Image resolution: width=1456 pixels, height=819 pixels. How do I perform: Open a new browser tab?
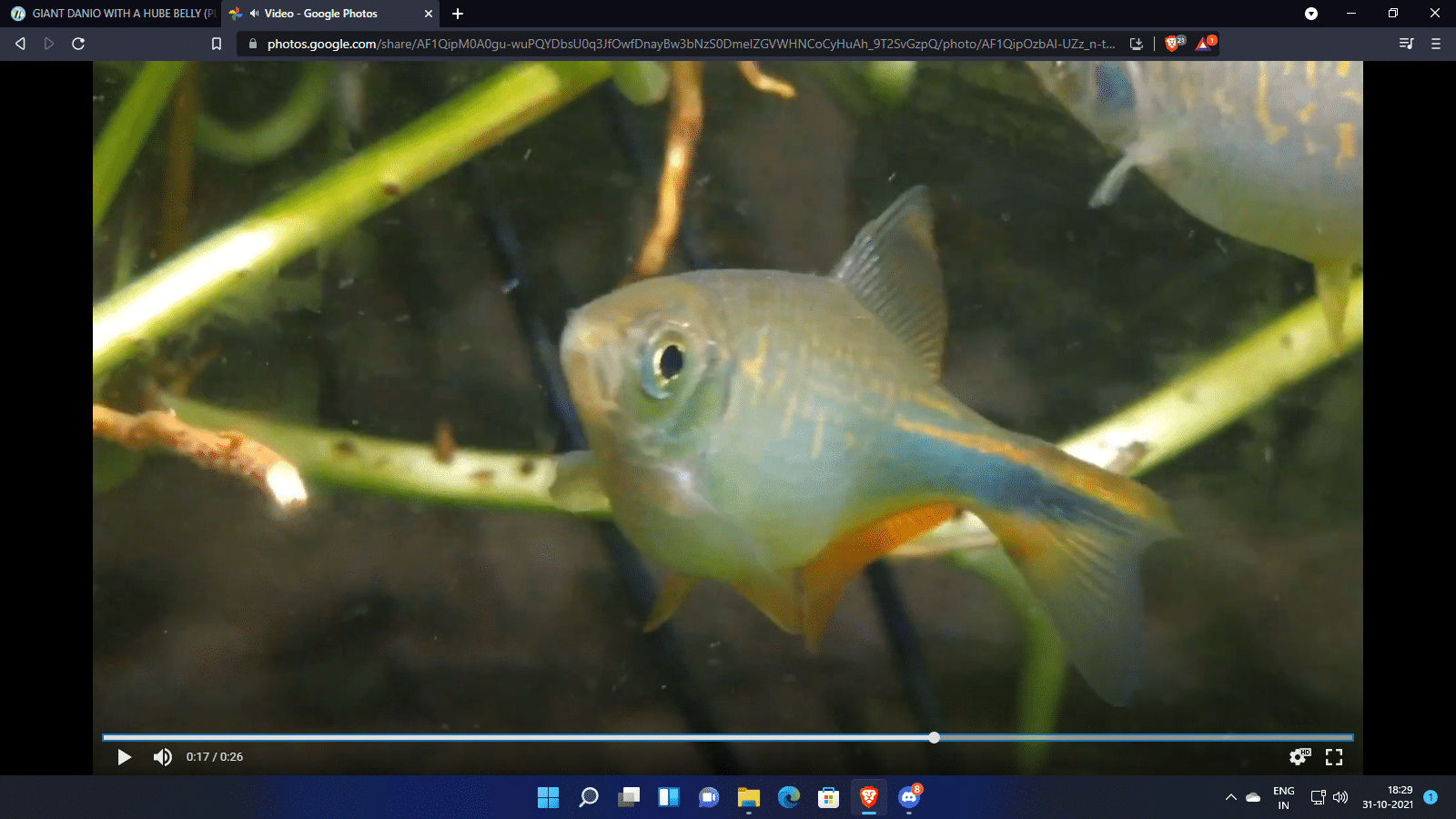458,14
